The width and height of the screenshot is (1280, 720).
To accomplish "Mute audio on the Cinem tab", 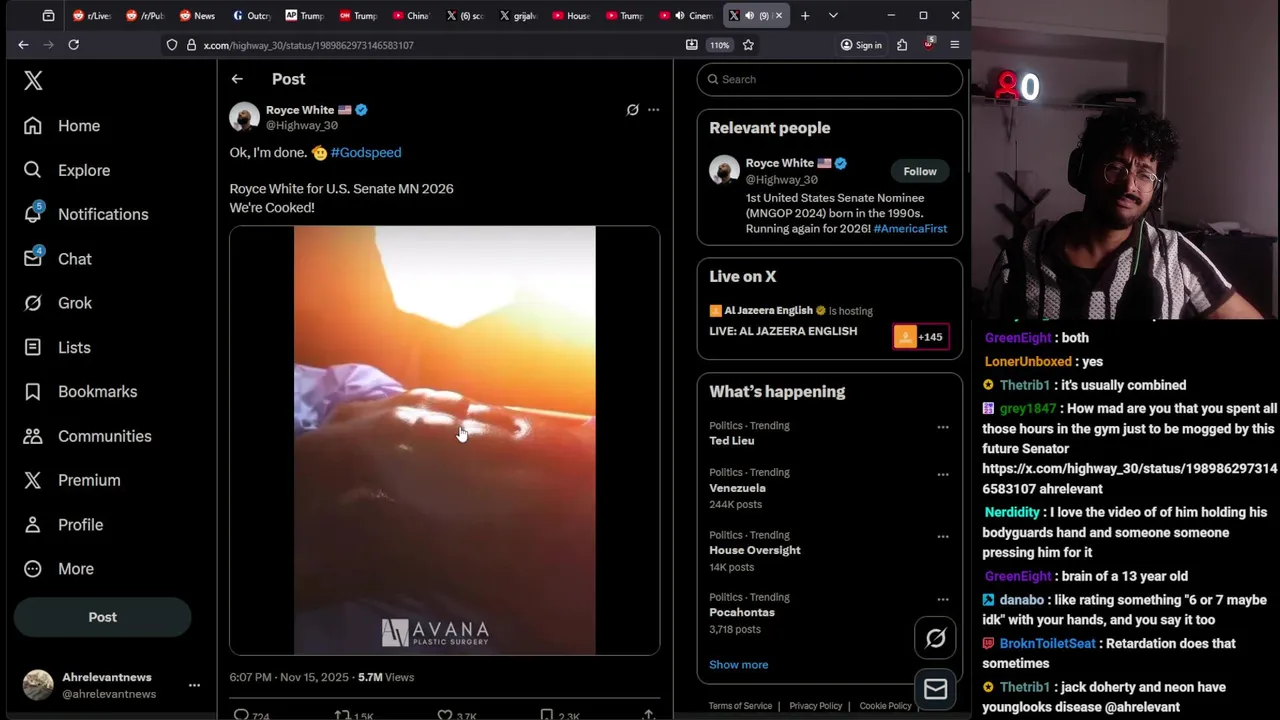I will tap(680, 16).
